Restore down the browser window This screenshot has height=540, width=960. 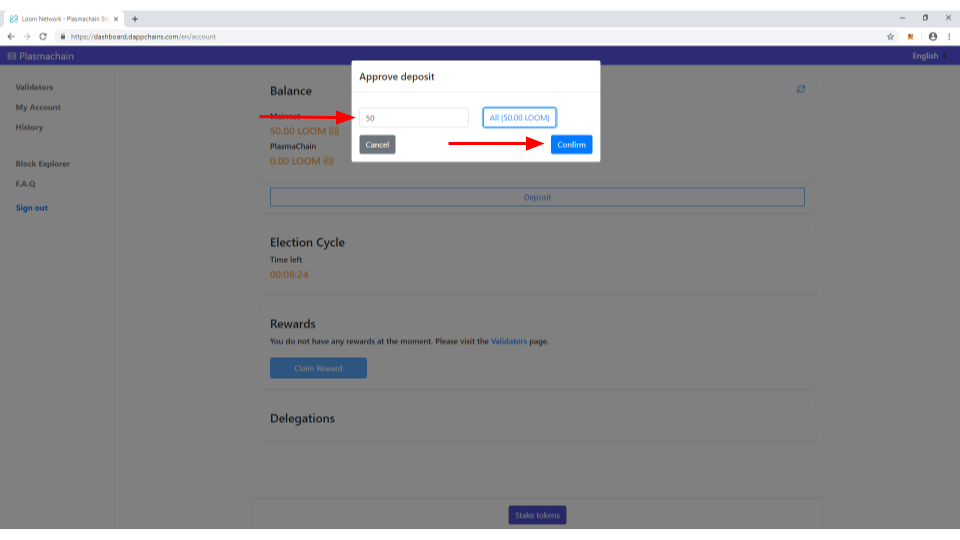tap(925, 18)
